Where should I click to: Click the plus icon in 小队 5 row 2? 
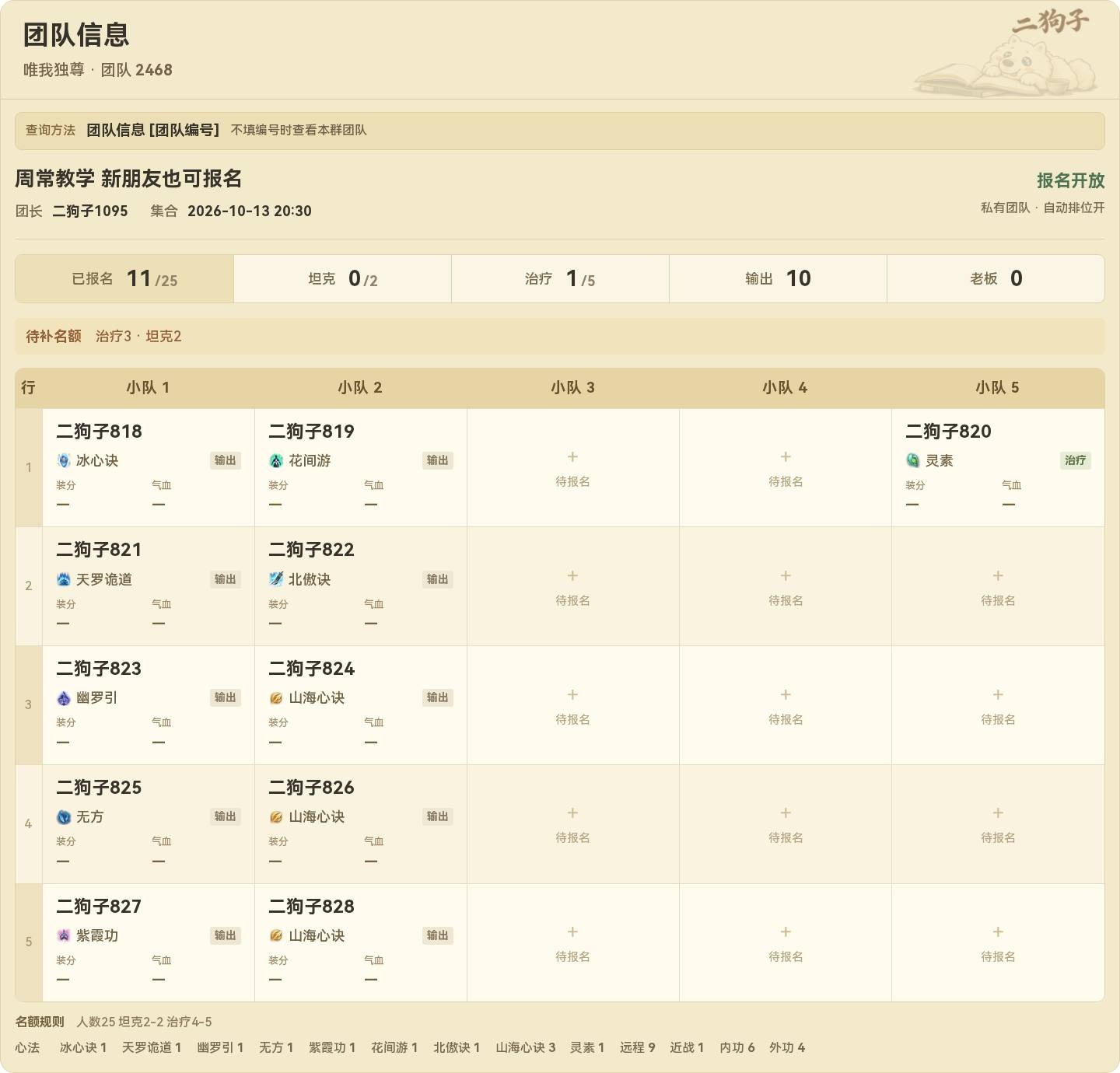point(998,575)
